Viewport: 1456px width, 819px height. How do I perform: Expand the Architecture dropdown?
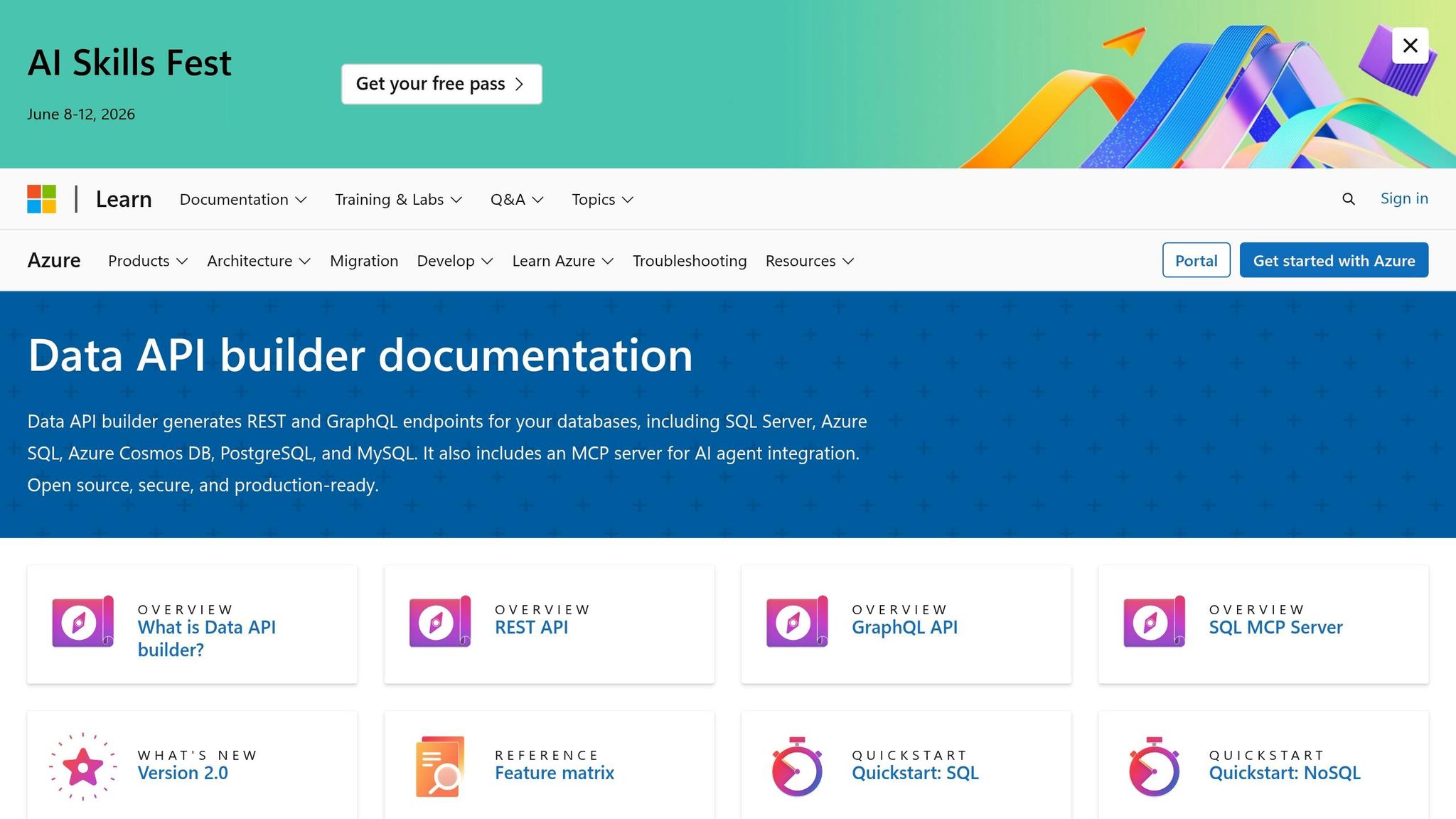tap(259, 261)
